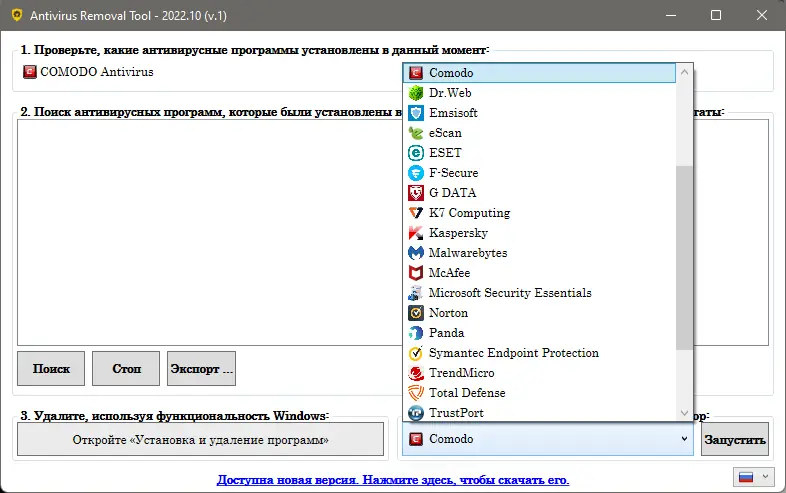
Task: Open the Comodo uninstaller combo box arrow
Action: click(x=684, y=439)
